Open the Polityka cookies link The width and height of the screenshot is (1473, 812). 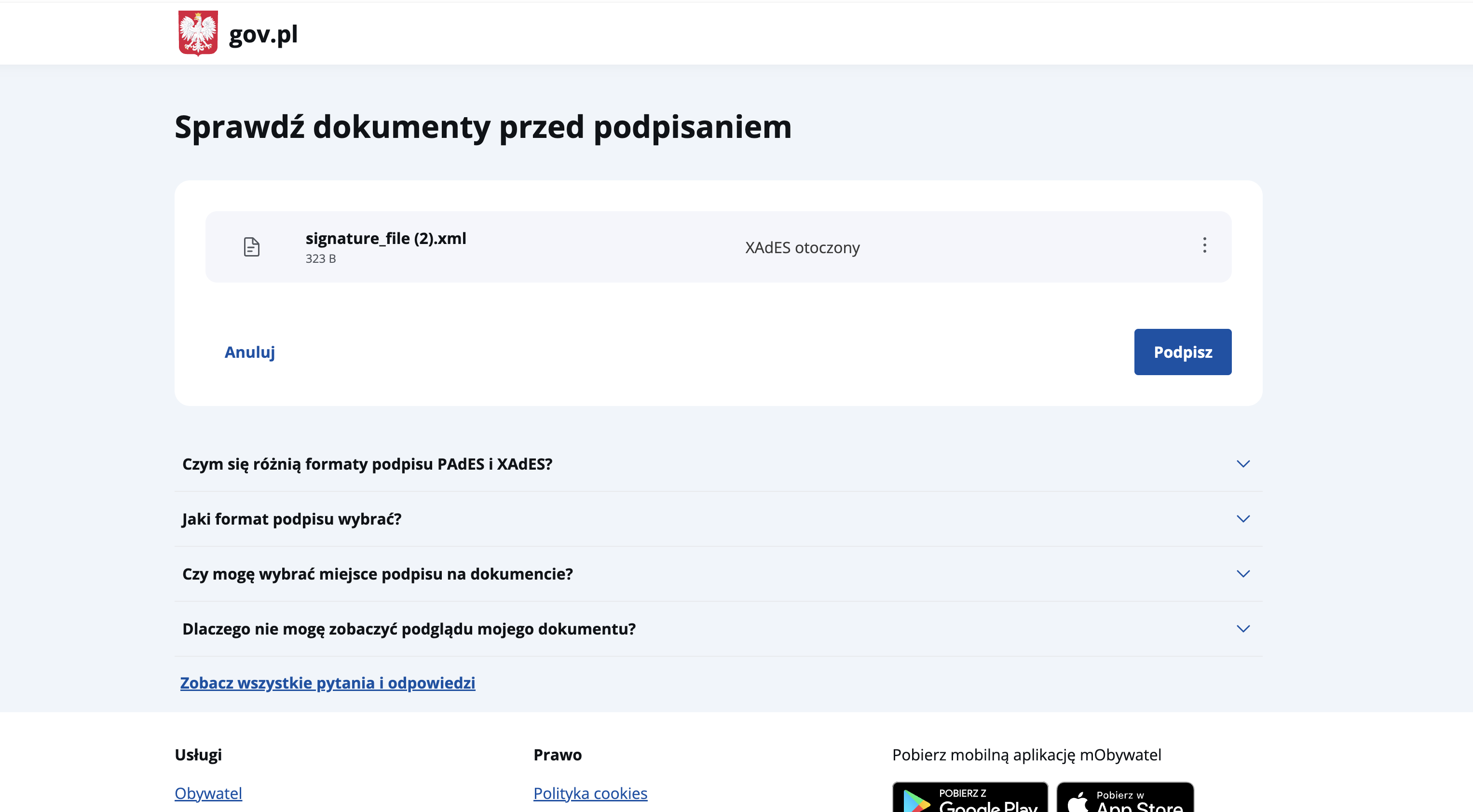point(590,793)
